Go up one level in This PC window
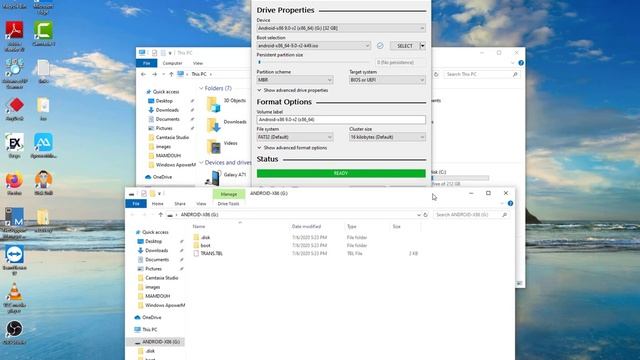Viewport: 640px width, 360px height. tap(171, 74)
